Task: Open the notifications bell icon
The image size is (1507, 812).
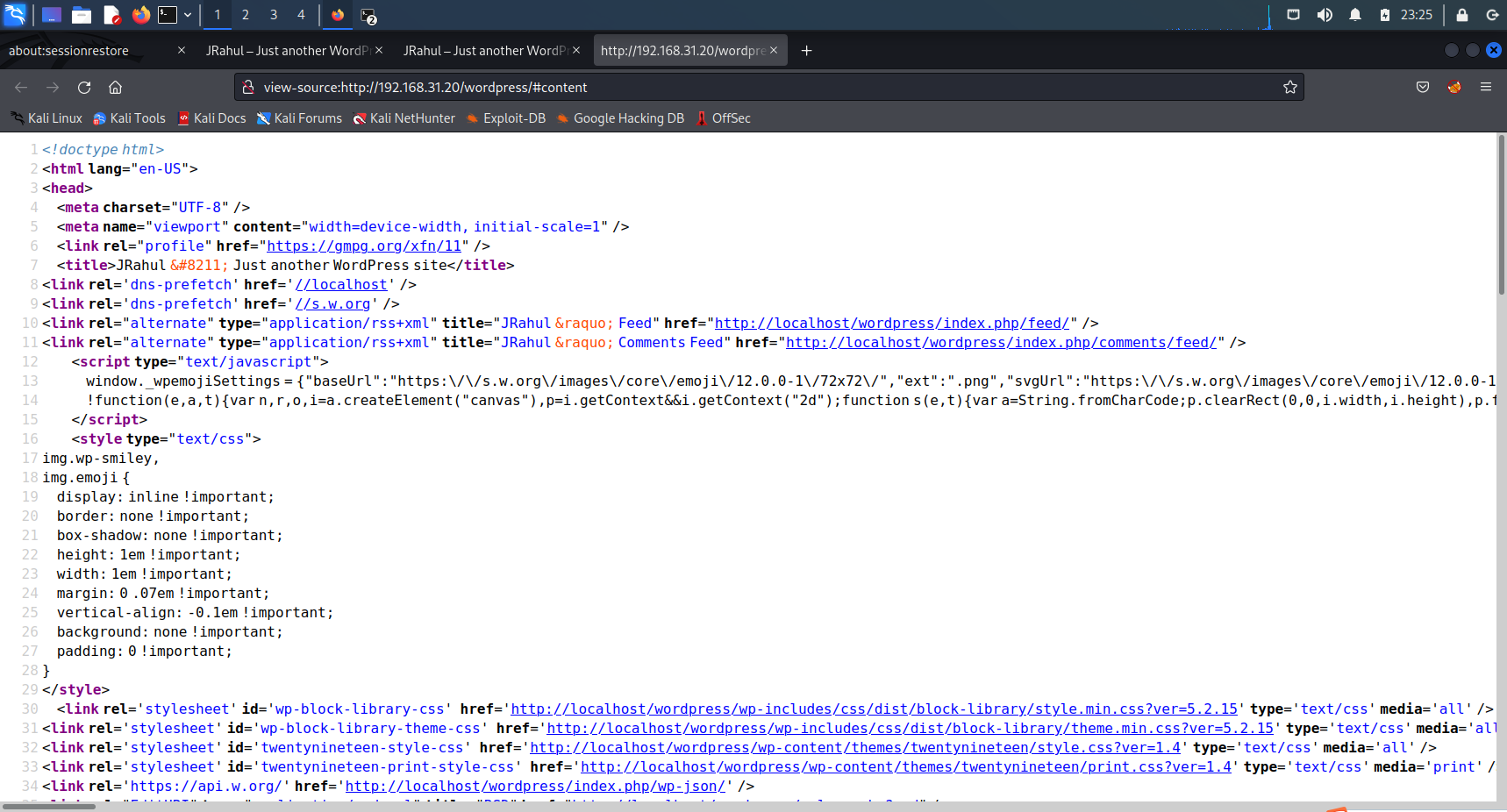Action: click(x=1355, y=15)
